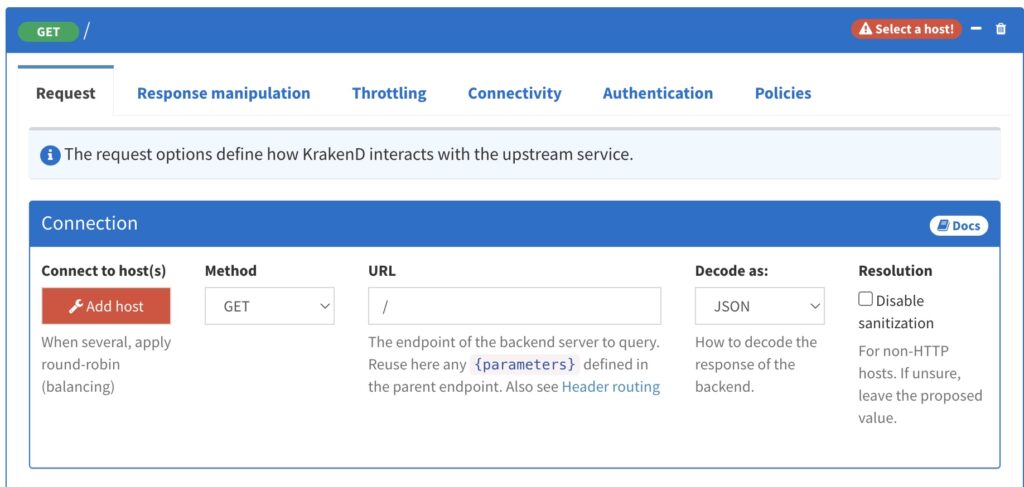Screen dimensions: 1024x487
Task: Delete the backend using the trash icon
Action: [x=1000, y=29]
